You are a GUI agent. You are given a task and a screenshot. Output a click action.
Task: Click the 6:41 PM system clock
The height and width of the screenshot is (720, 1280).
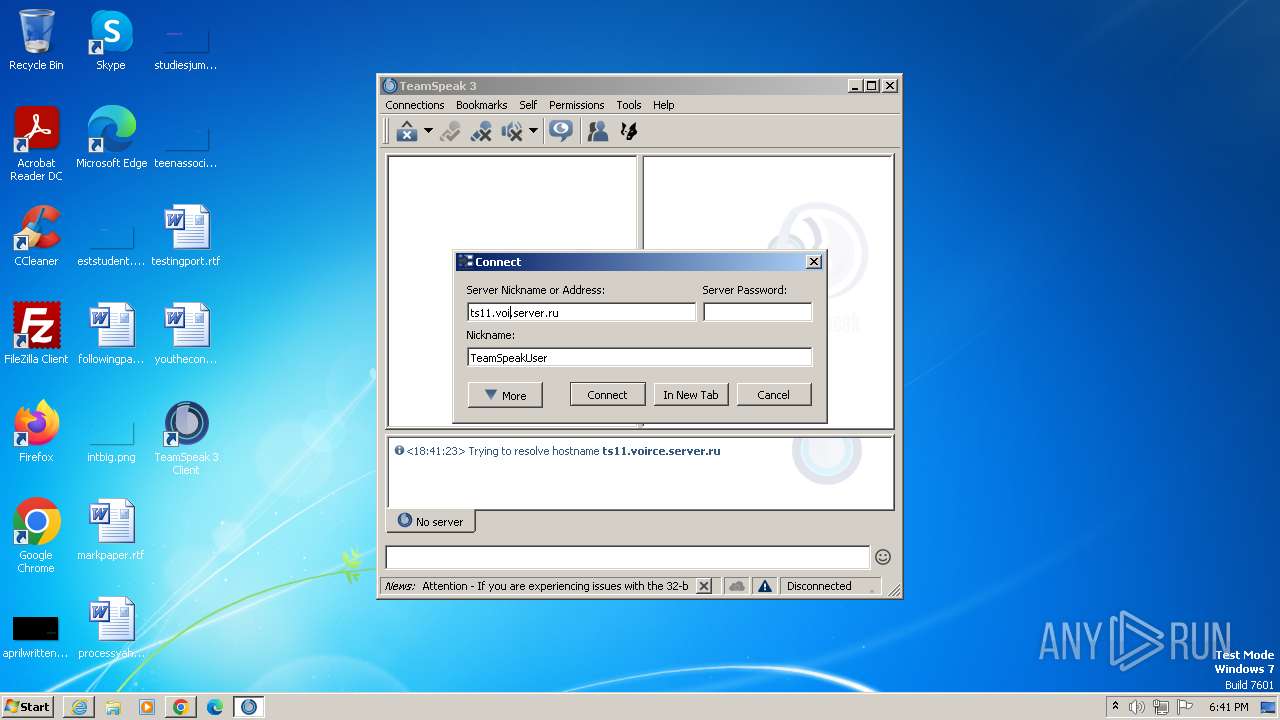click(x=1228, y=707)
